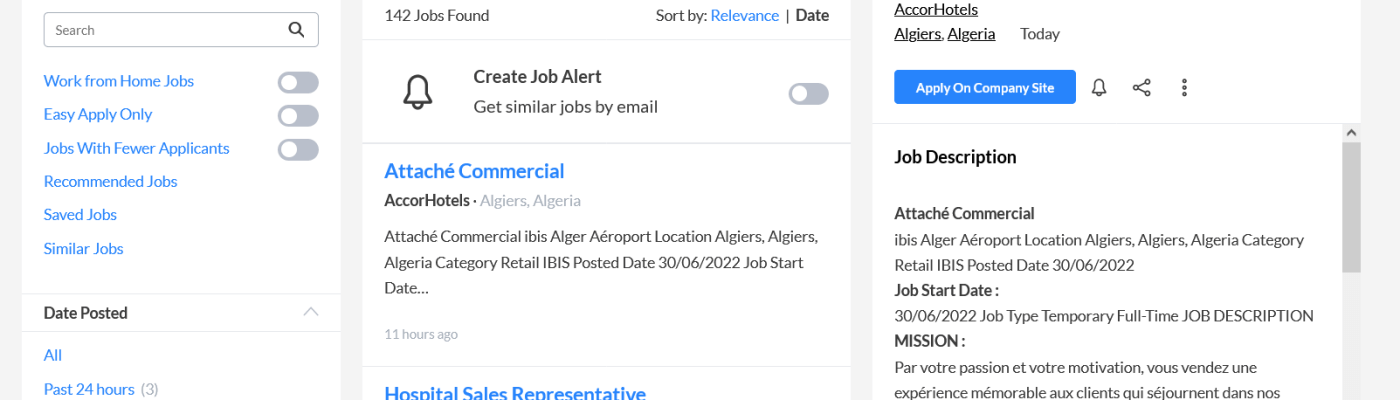Open the Recommended Jobs link
Image resolution: width=1400 pixels, height=400 pixels.
point(110,181)
